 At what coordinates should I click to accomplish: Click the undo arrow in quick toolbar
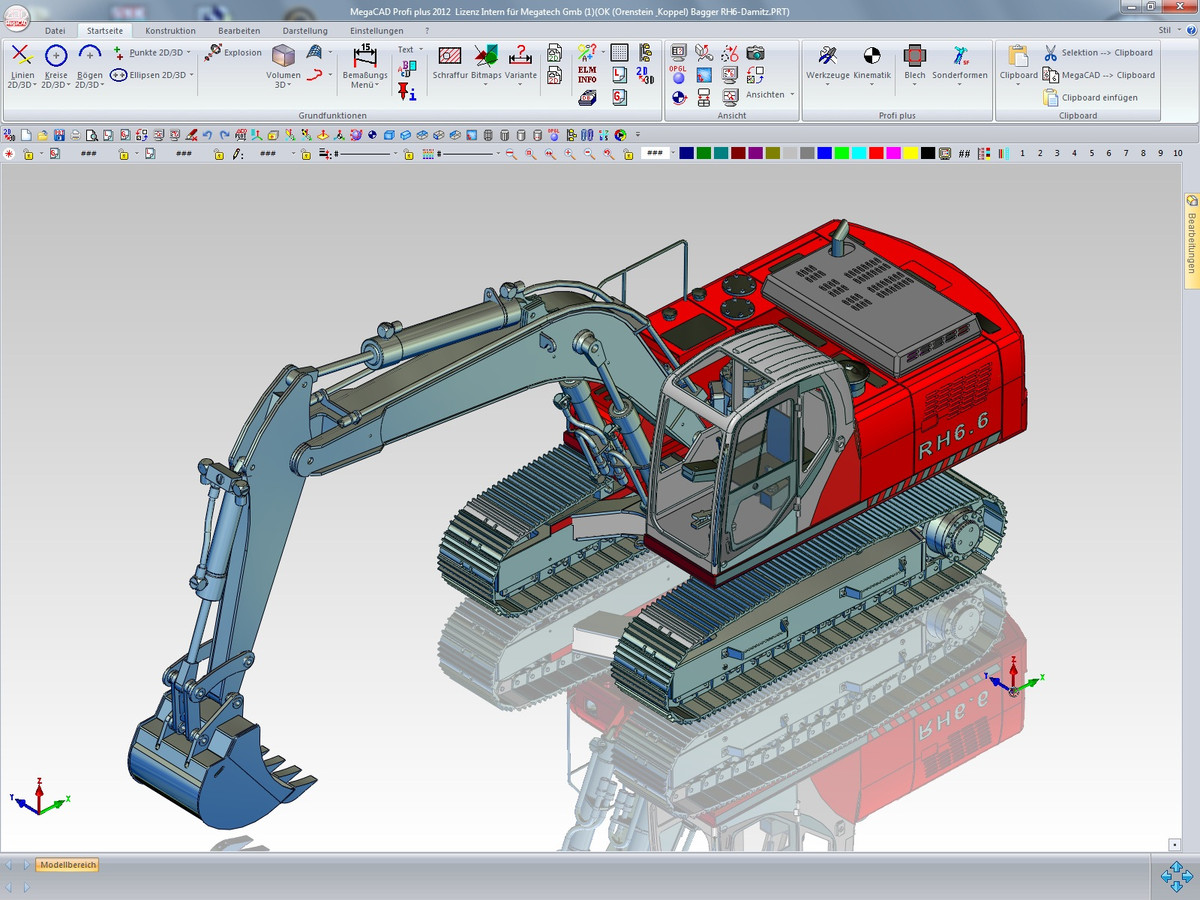tap(207, 135)
